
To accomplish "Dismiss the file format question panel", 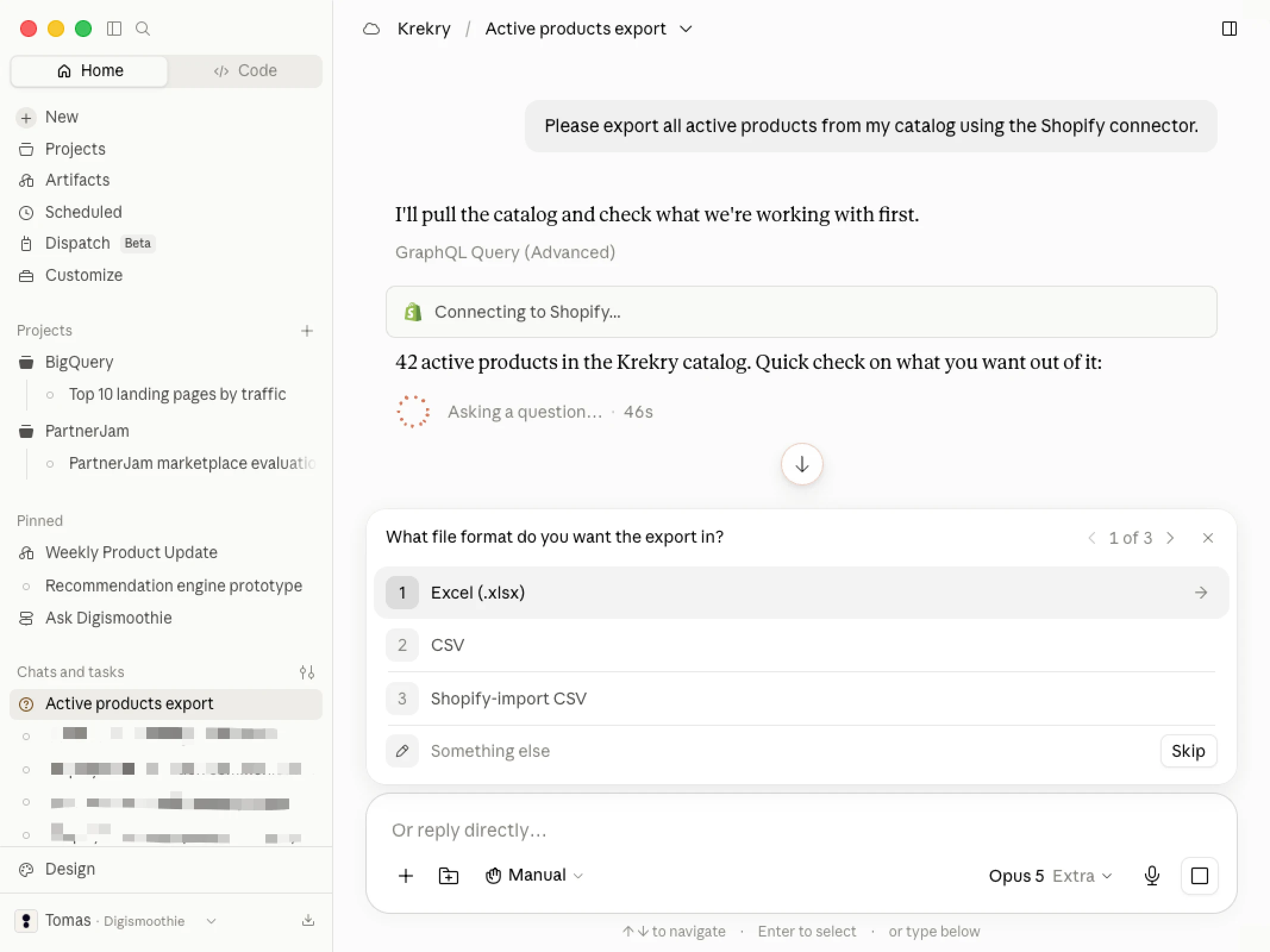I will (x=1208, y=538).
